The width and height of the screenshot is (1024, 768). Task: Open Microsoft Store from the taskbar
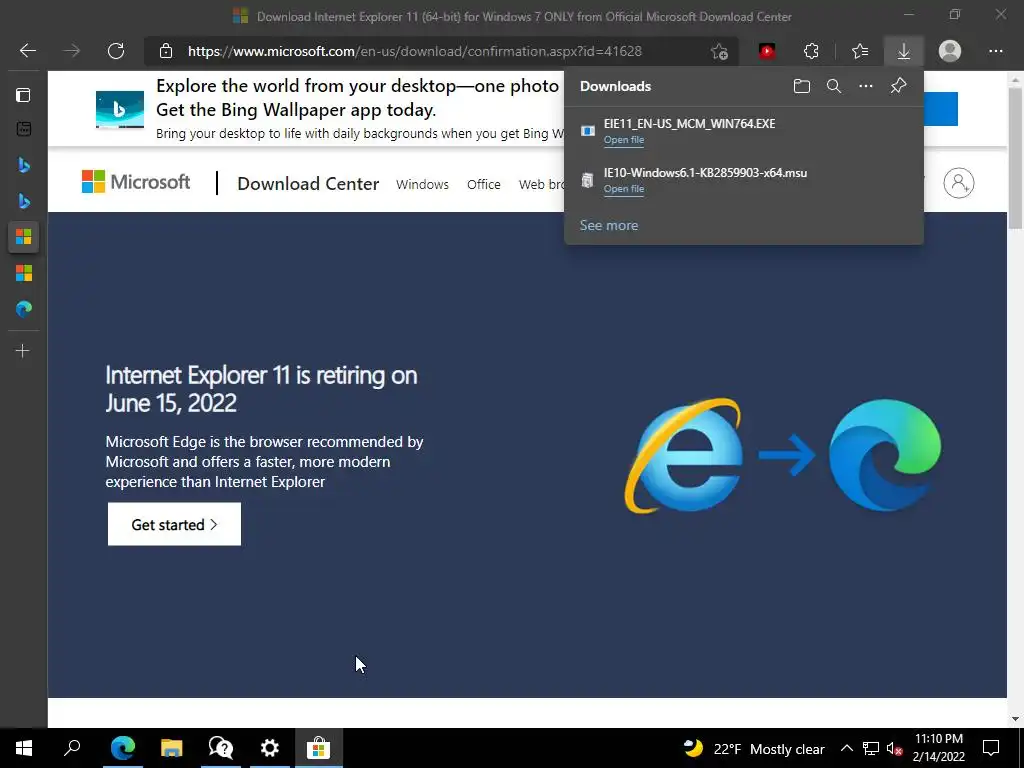click(319, 748)
